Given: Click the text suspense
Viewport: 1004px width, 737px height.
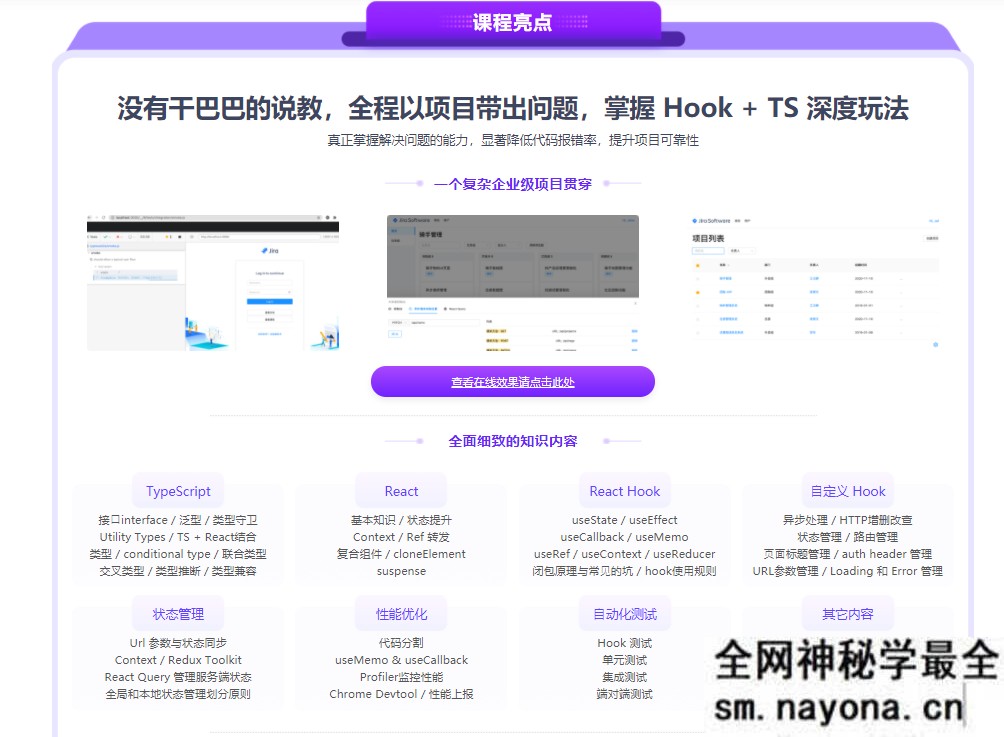Looking at the screenshot, I should (x=401, y=571).
